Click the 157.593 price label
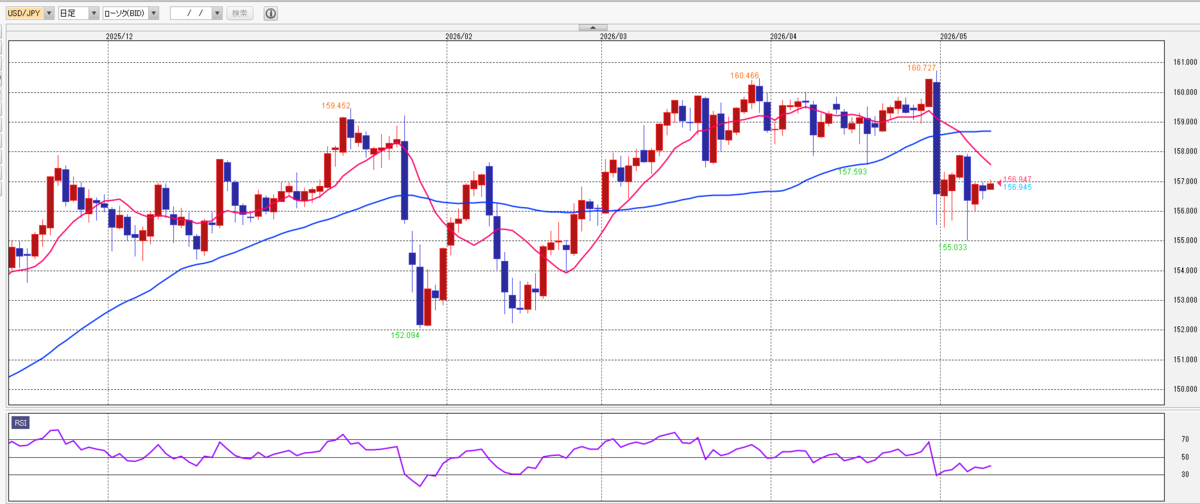Screen dimensions: 1200x504 851,172
